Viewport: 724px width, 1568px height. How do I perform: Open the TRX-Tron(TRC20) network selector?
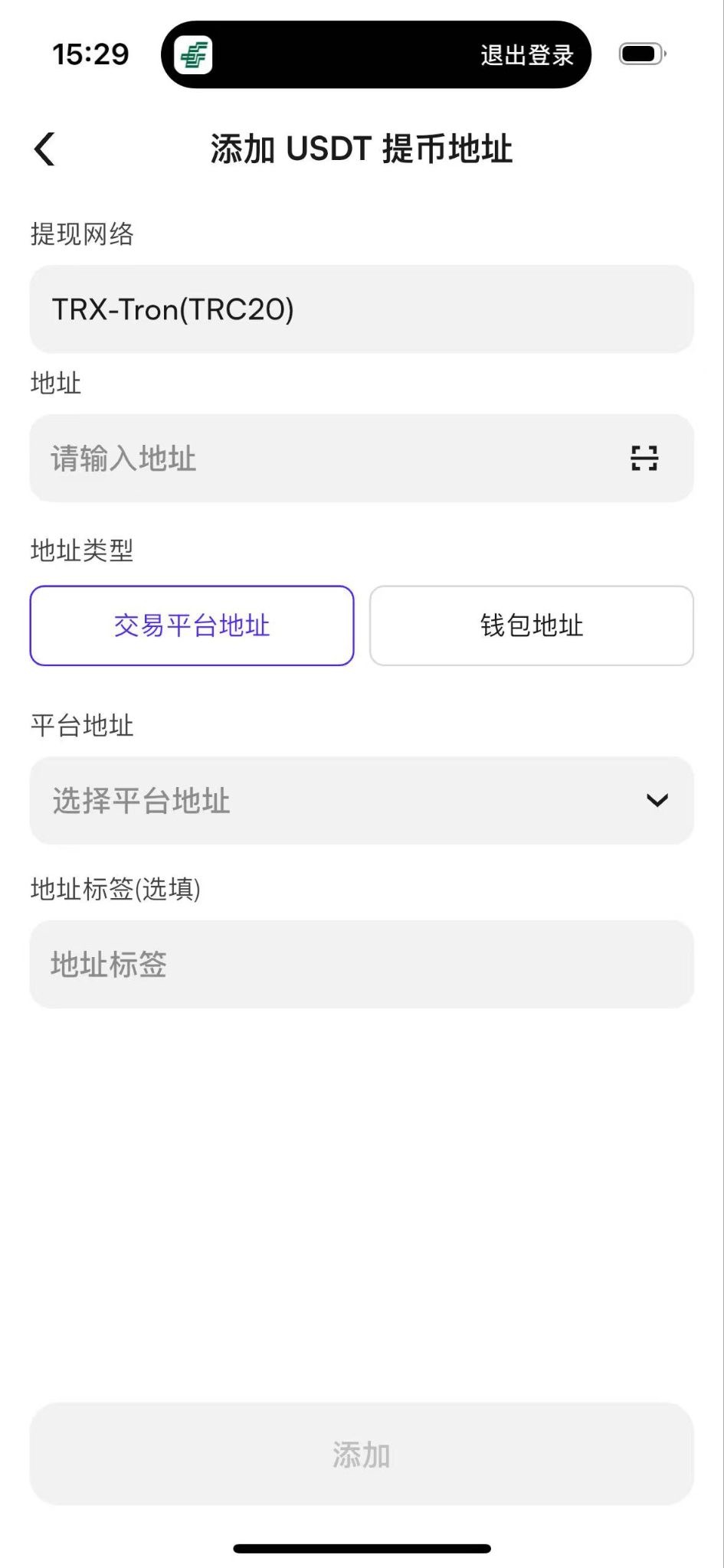362,309
